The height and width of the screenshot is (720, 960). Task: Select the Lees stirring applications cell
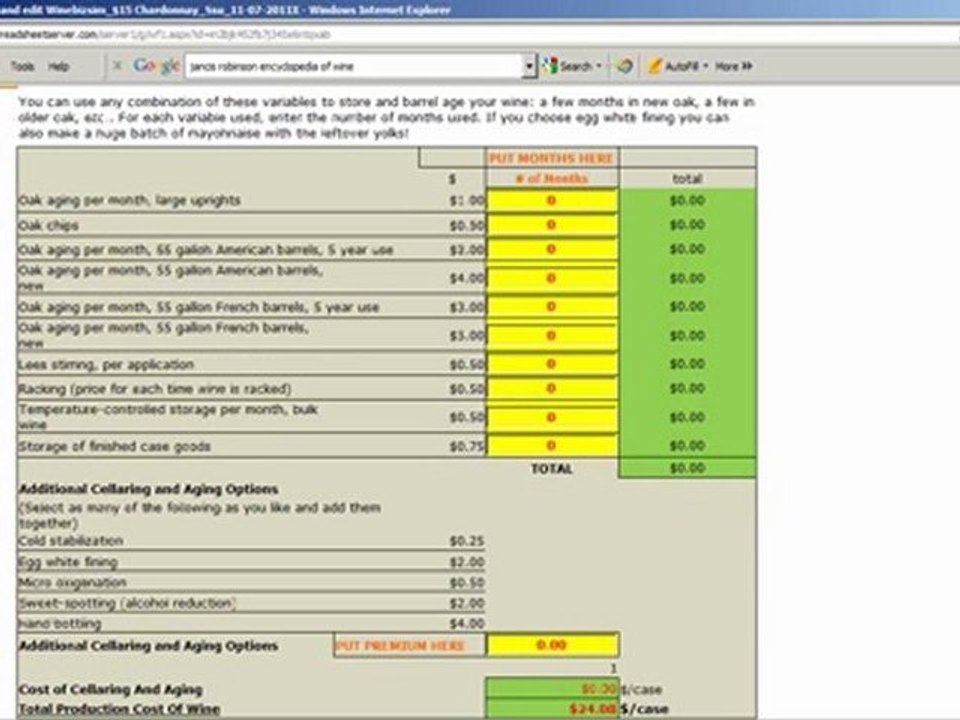pyautogui.click(x=552, y=364)
